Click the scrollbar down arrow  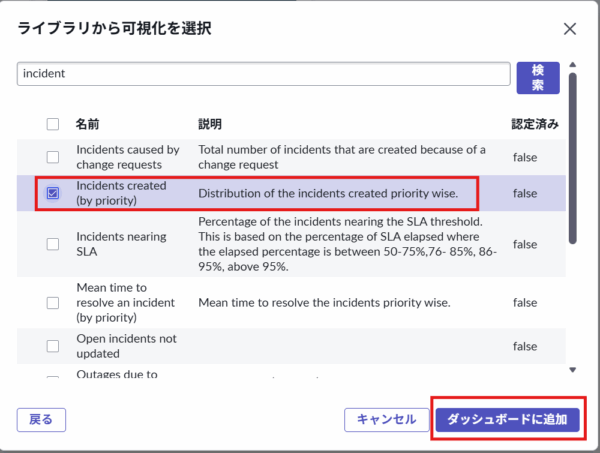tap(573, 370)
